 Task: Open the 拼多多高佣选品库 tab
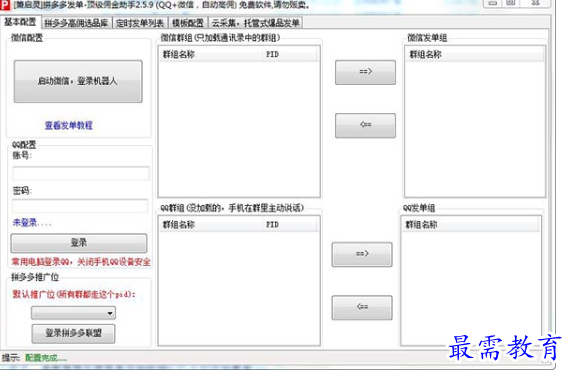click(77, 23)
